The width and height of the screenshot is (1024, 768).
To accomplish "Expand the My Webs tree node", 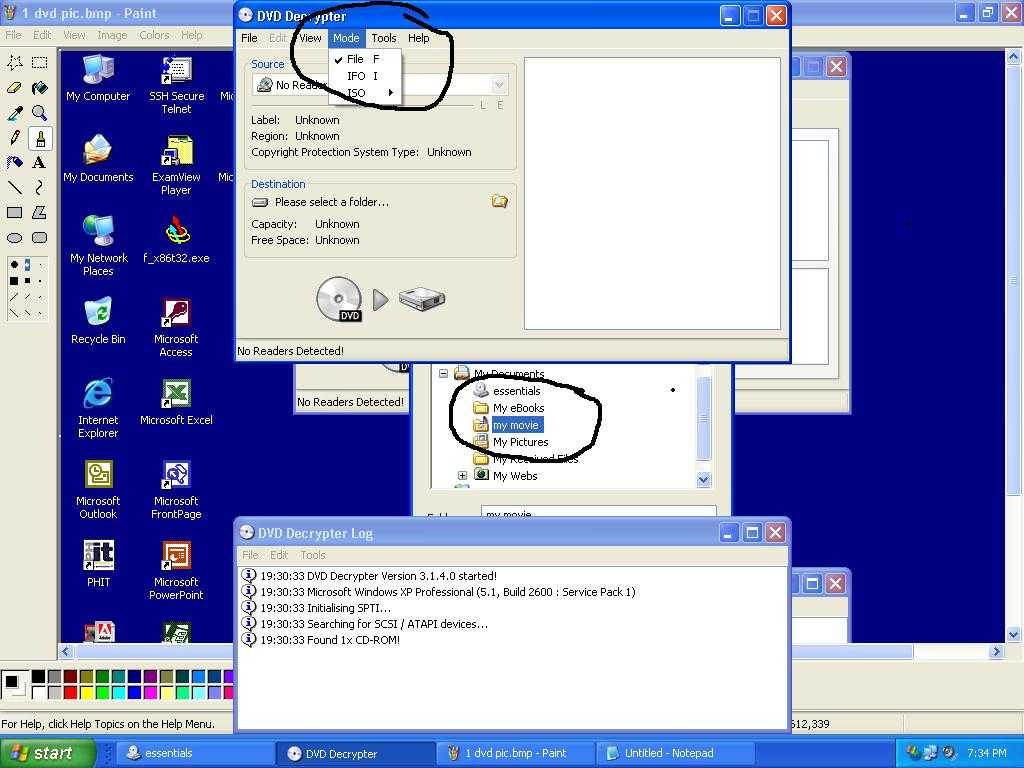I will 462,476.
